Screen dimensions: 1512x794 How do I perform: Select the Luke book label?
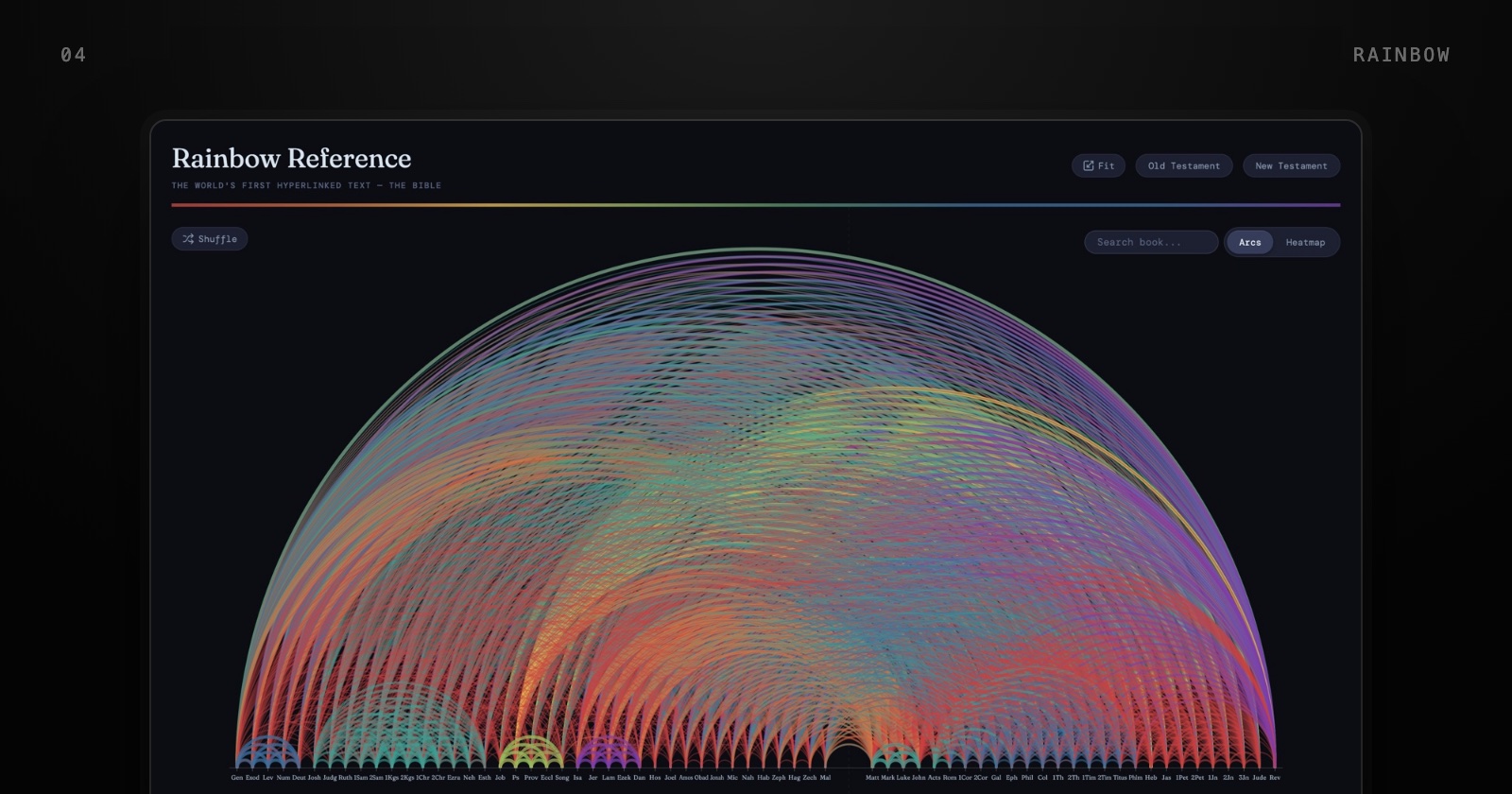click(x=903, y=778)
